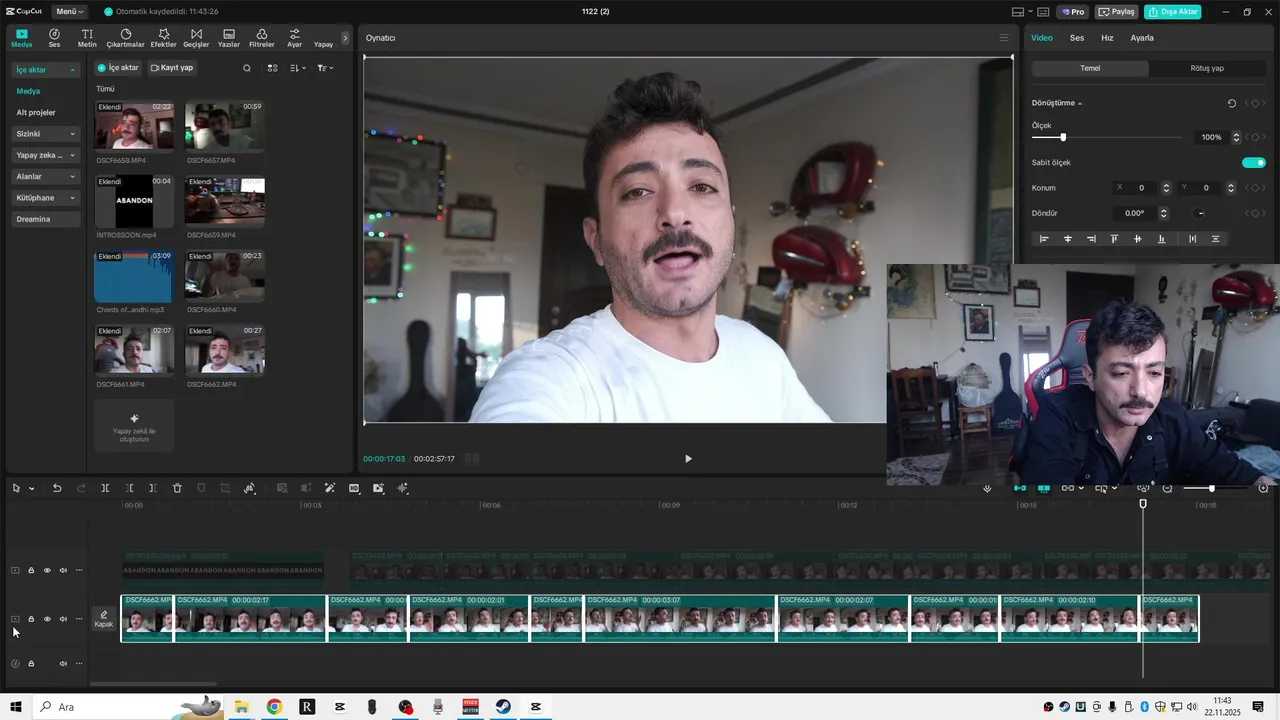Open the Filtreler tab
Screen dimensions: 1280x720
(x=261, y=38)
